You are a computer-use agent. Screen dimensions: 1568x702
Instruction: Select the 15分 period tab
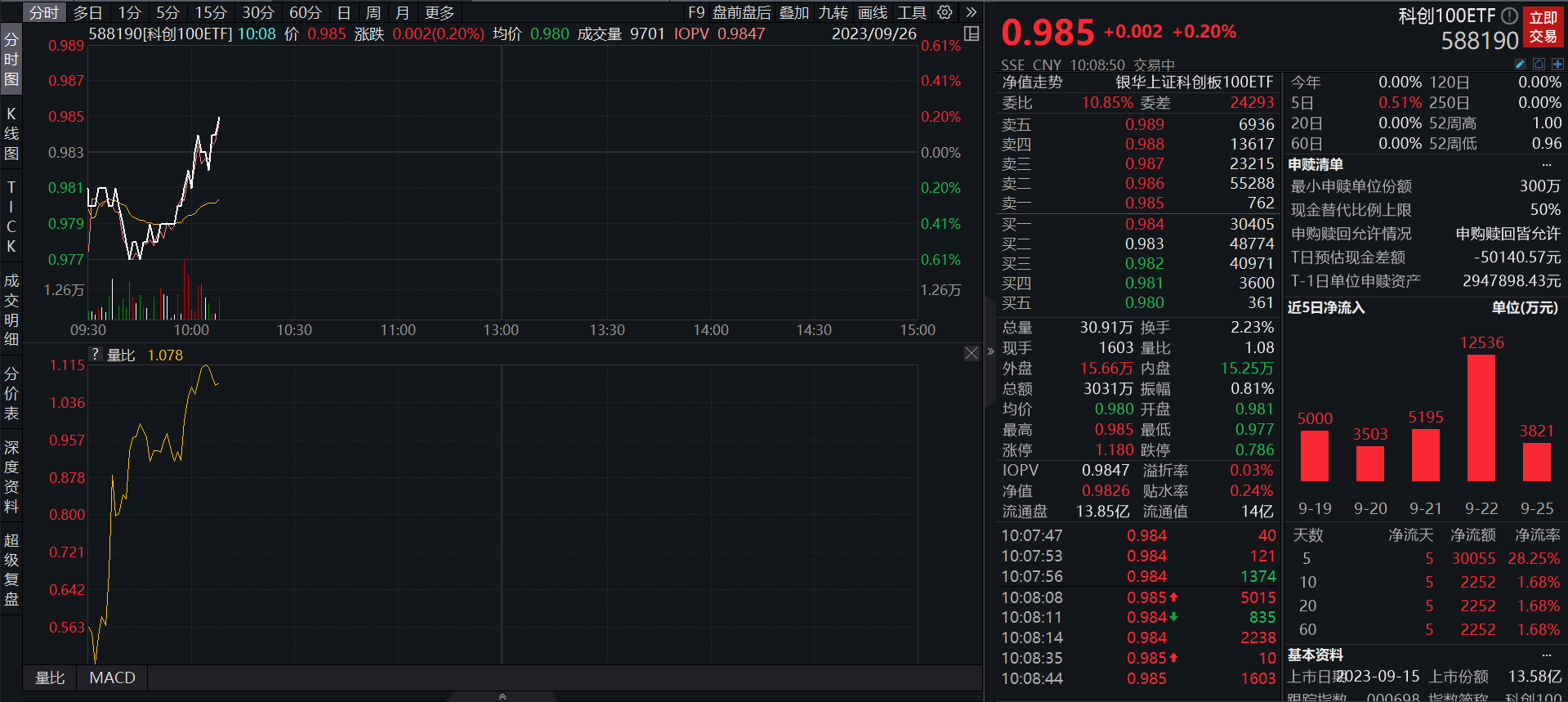coord(211,12)
